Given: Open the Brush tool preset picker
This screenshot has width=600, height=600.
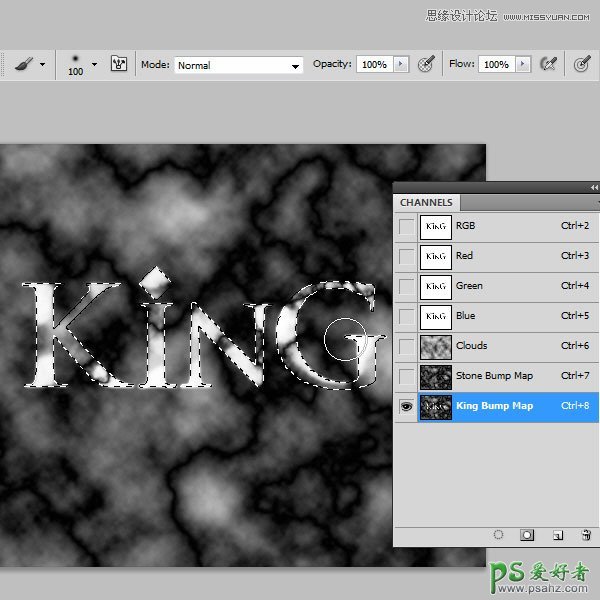Looking at the screenshot, I should (x=28, y=64).
